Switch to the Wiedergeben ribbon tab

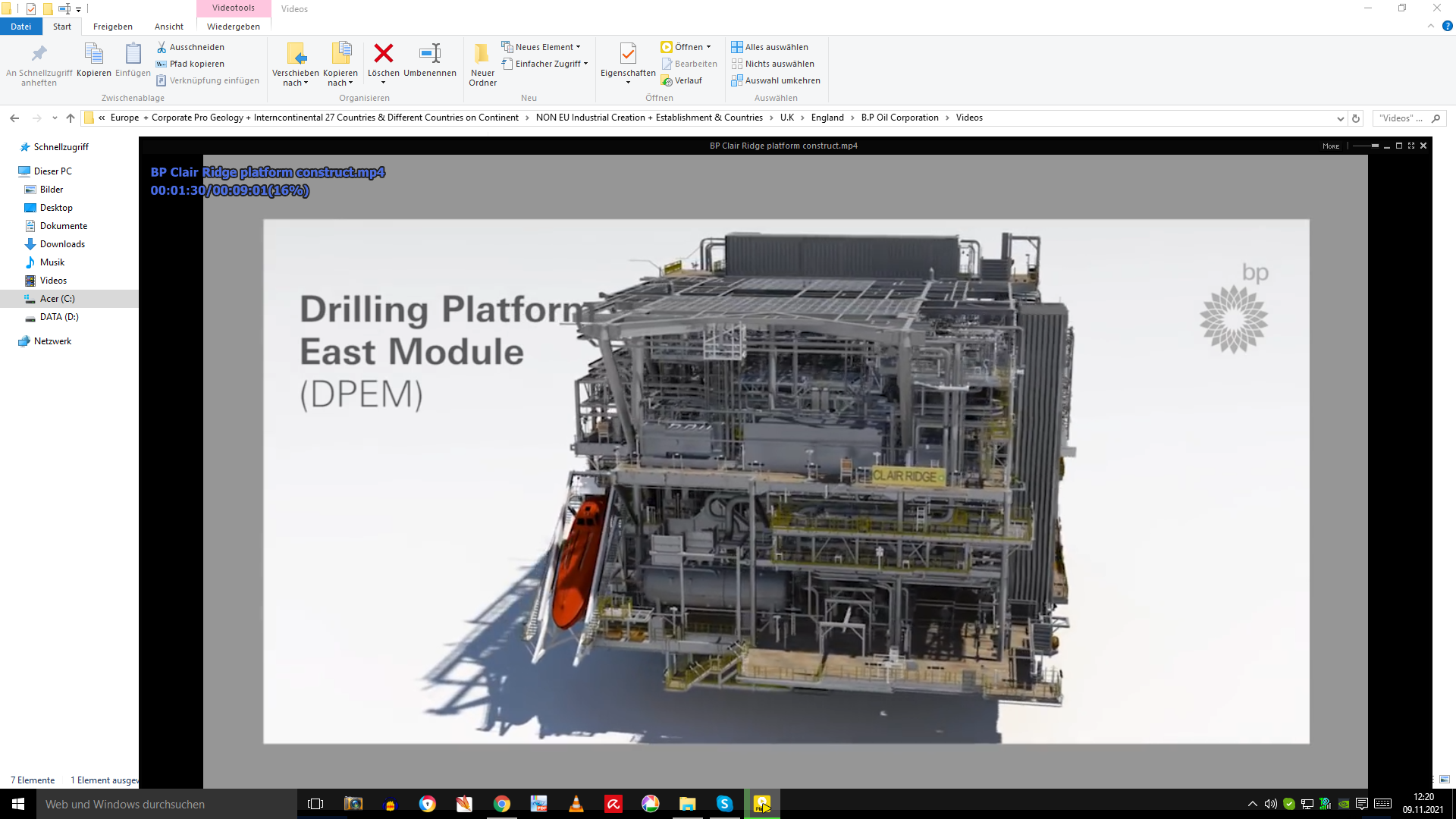pyautogui.click(x=234, y=27)
